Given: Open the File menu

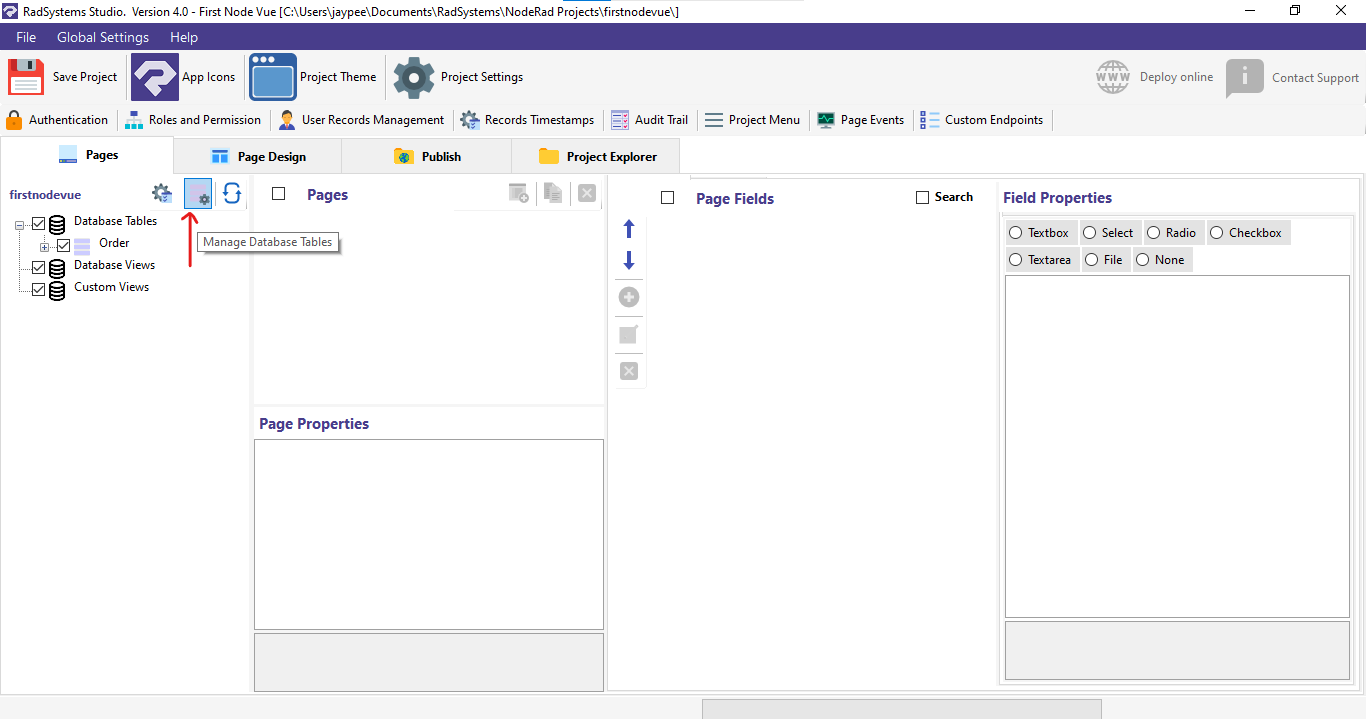Looking at the screenshot, I should tap(25, 37).
